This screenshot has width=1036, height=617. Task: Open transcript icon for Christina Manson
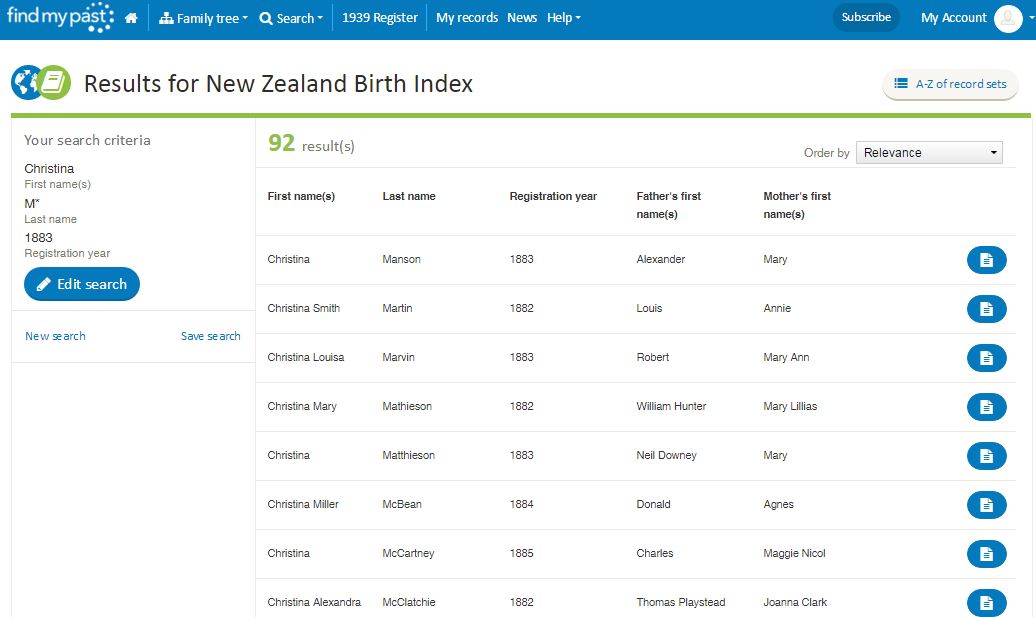[986, 260]
